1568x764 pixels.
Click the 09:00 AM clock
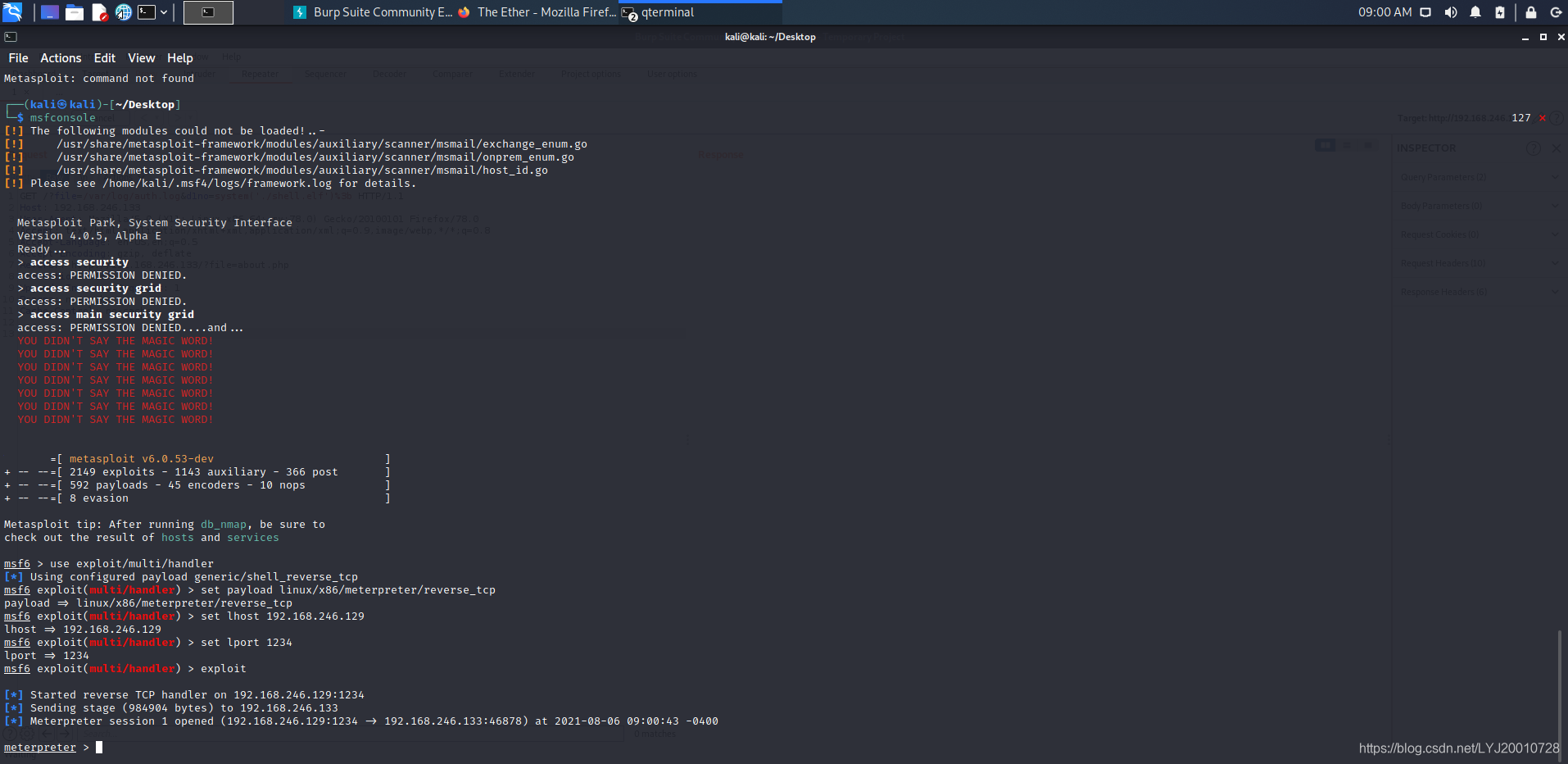click(x=1384, y=12)
